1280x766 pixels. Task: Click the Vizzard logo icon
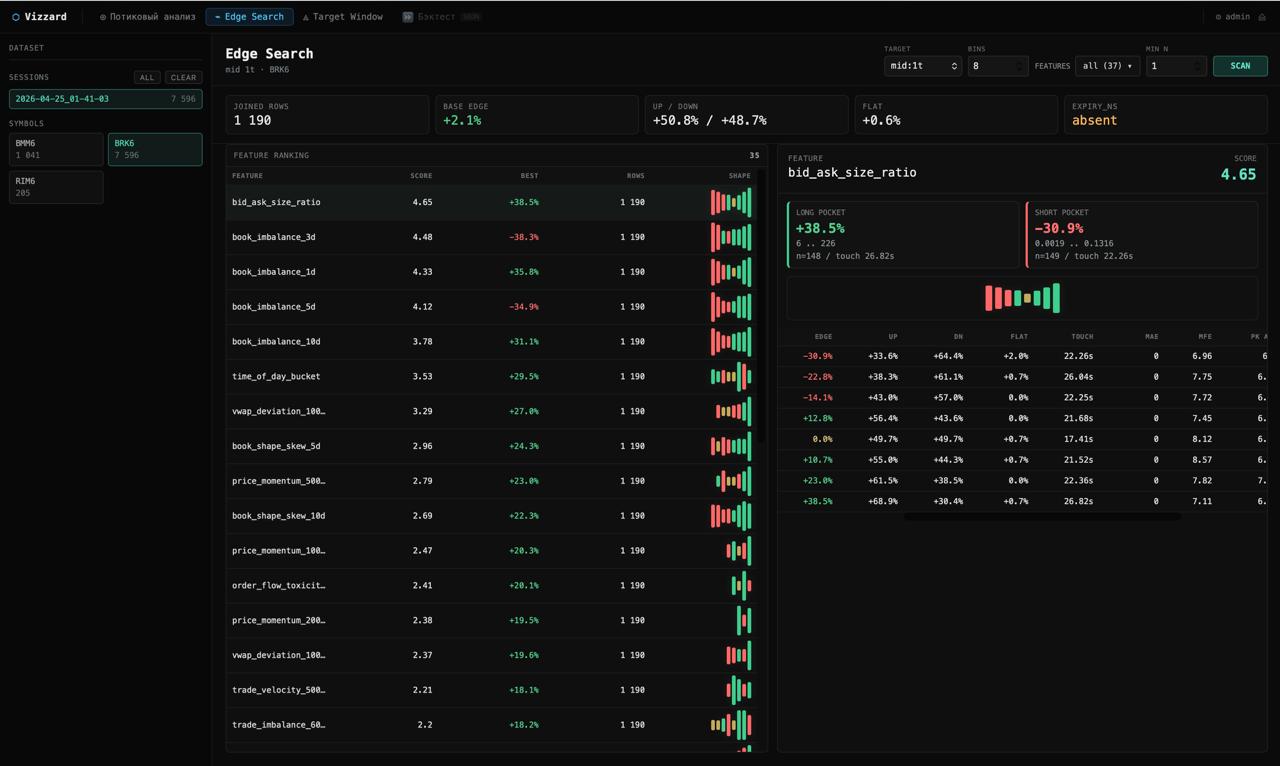pos(16,17)
